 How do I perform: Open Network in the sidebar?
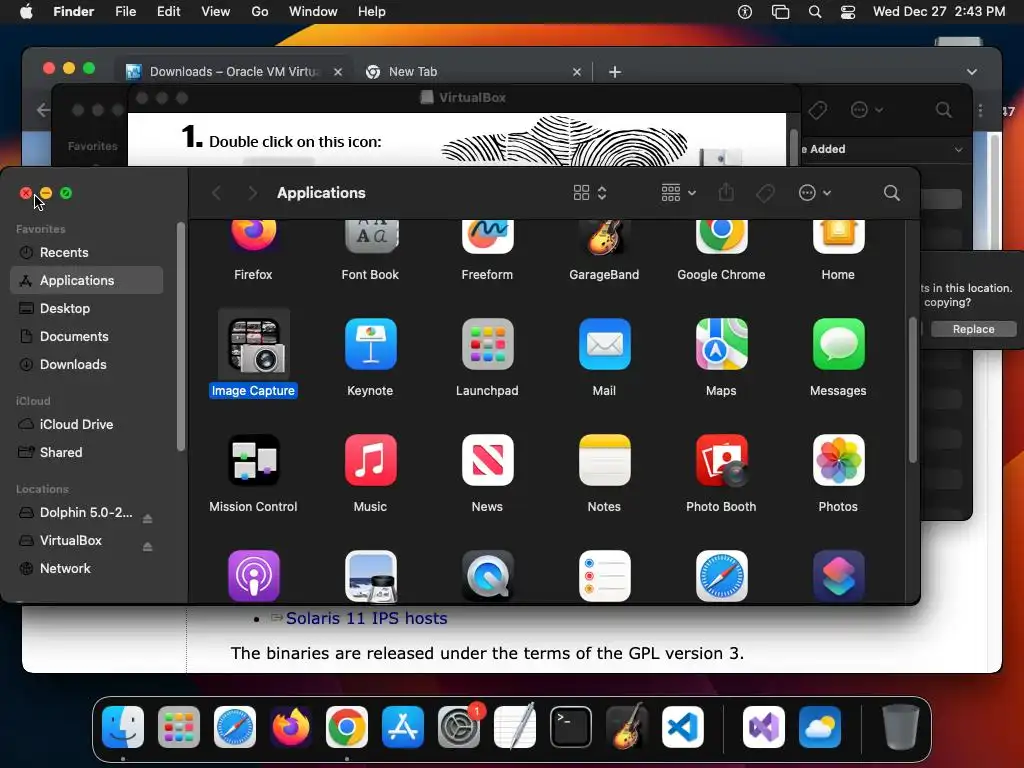pyautogui.click(x=86, y=568)
